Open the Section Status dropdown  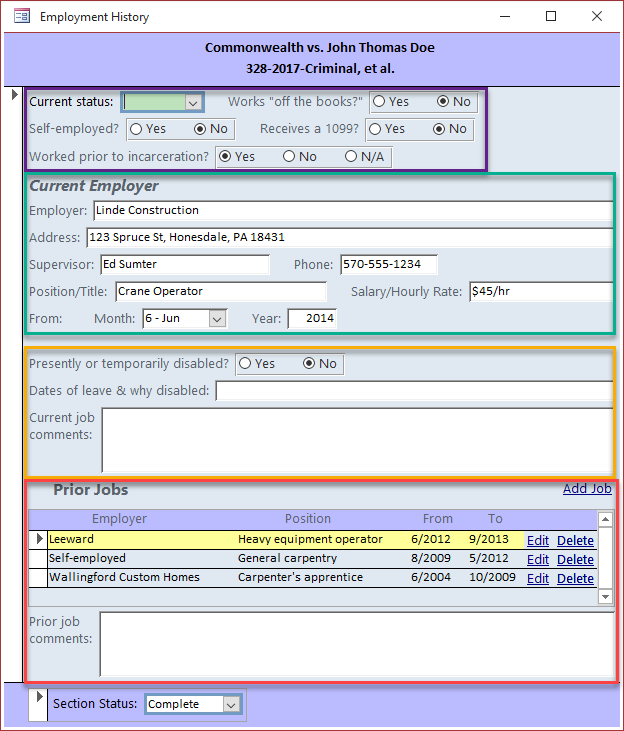tap(231, 705)
